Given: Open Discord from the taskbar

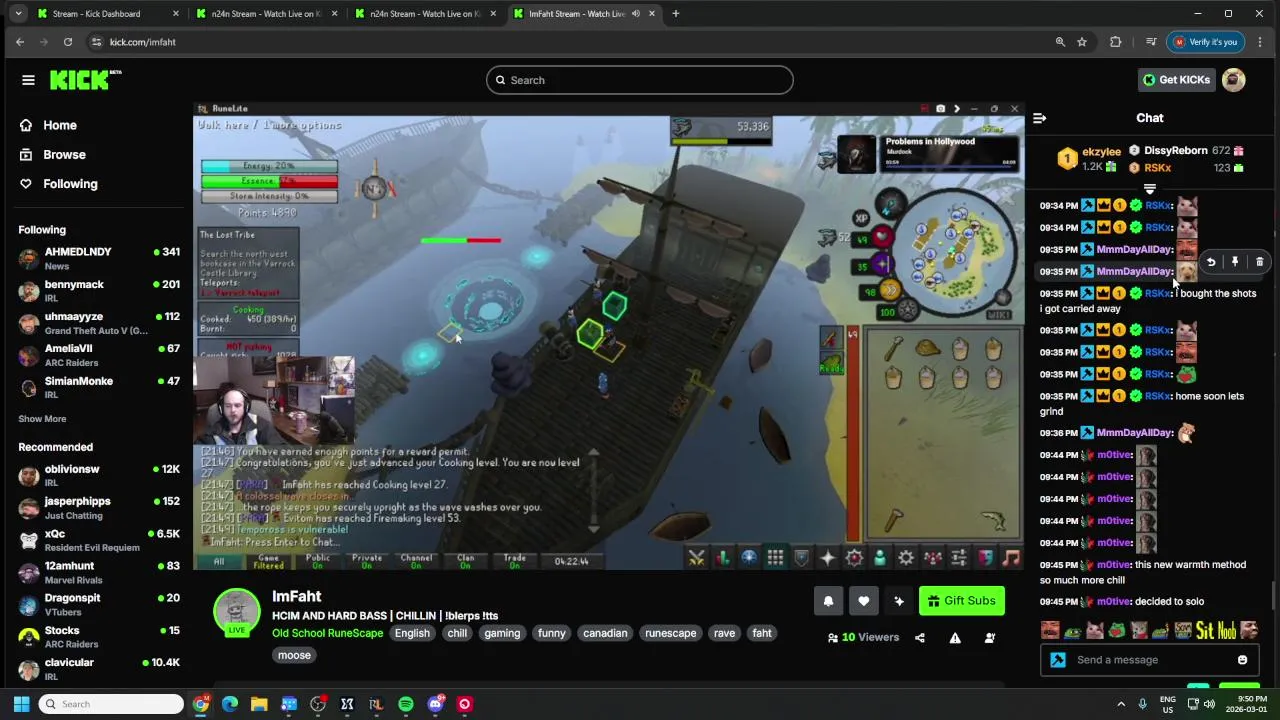Looking at the screenshot, I should pyautogui.click(x=435, y=704).
